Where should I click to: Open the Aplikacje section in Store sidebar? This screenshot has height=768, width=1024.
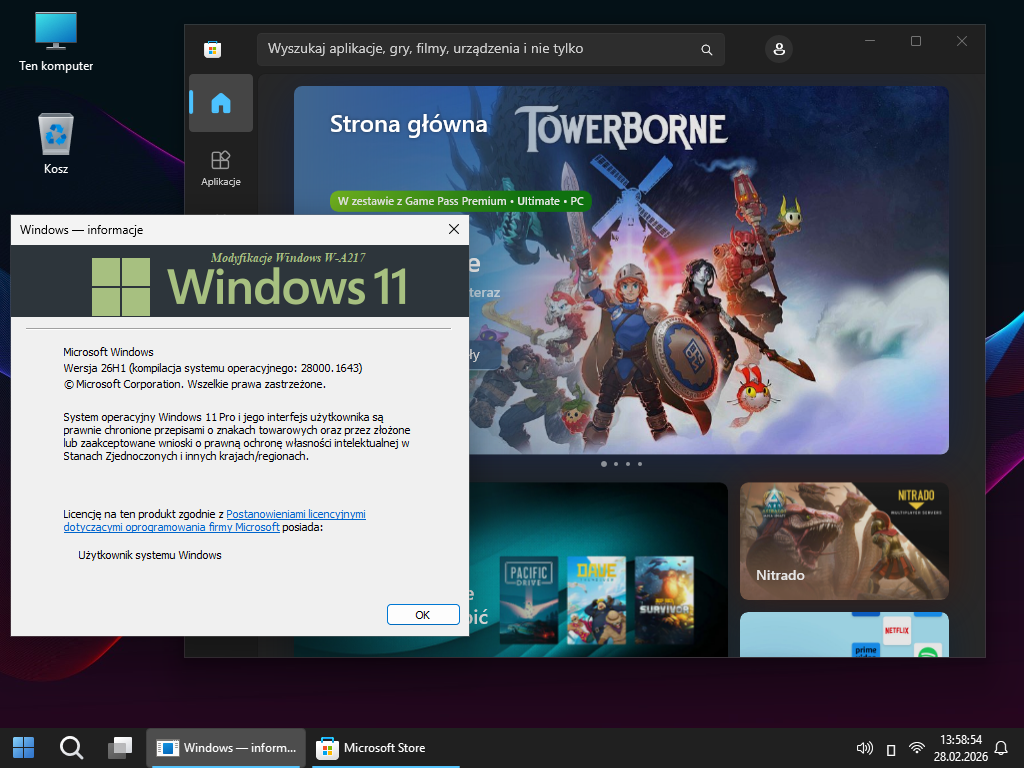(x=221, y=167)
